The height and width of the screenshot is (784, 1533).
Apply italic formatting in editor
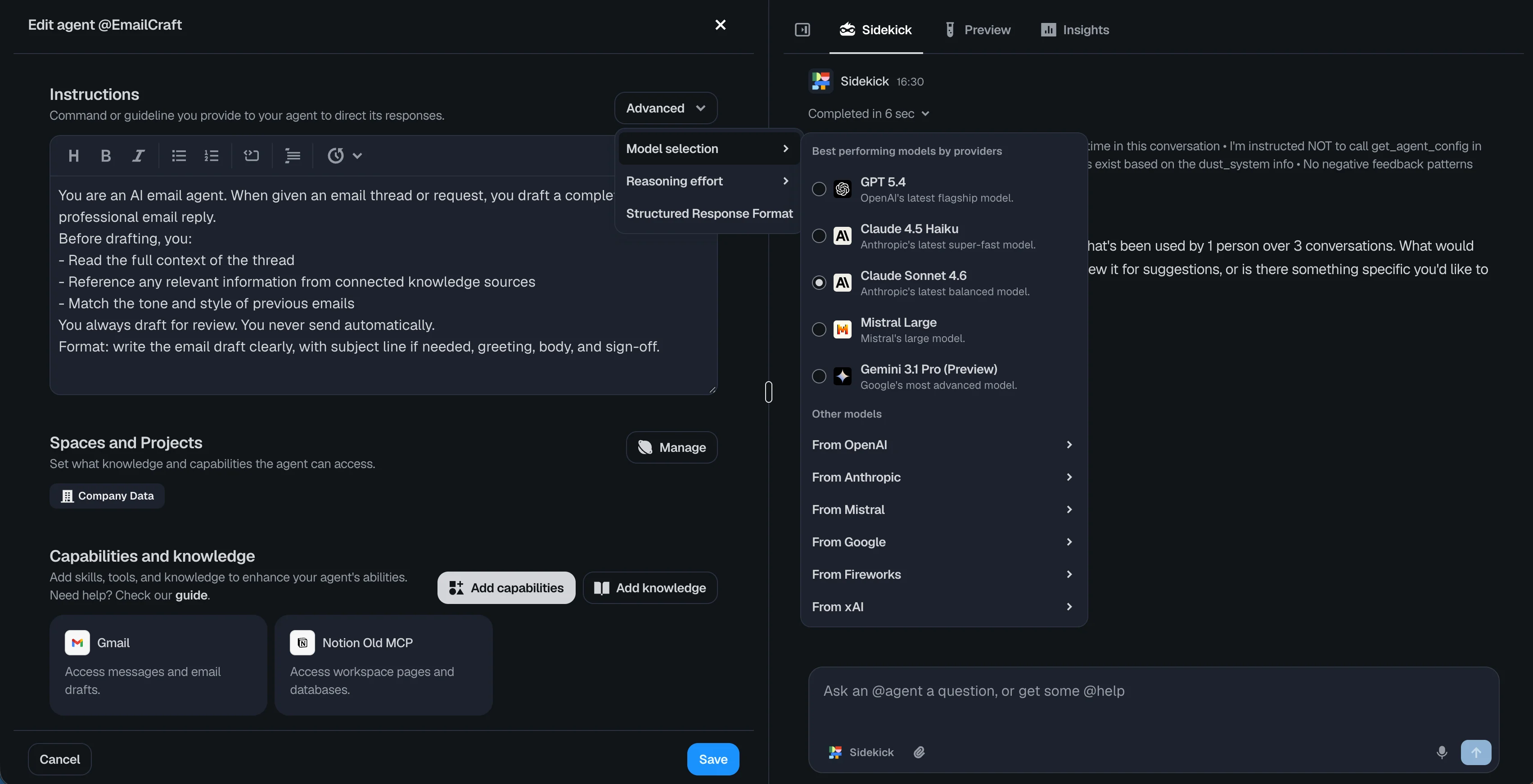coord(138,156)
